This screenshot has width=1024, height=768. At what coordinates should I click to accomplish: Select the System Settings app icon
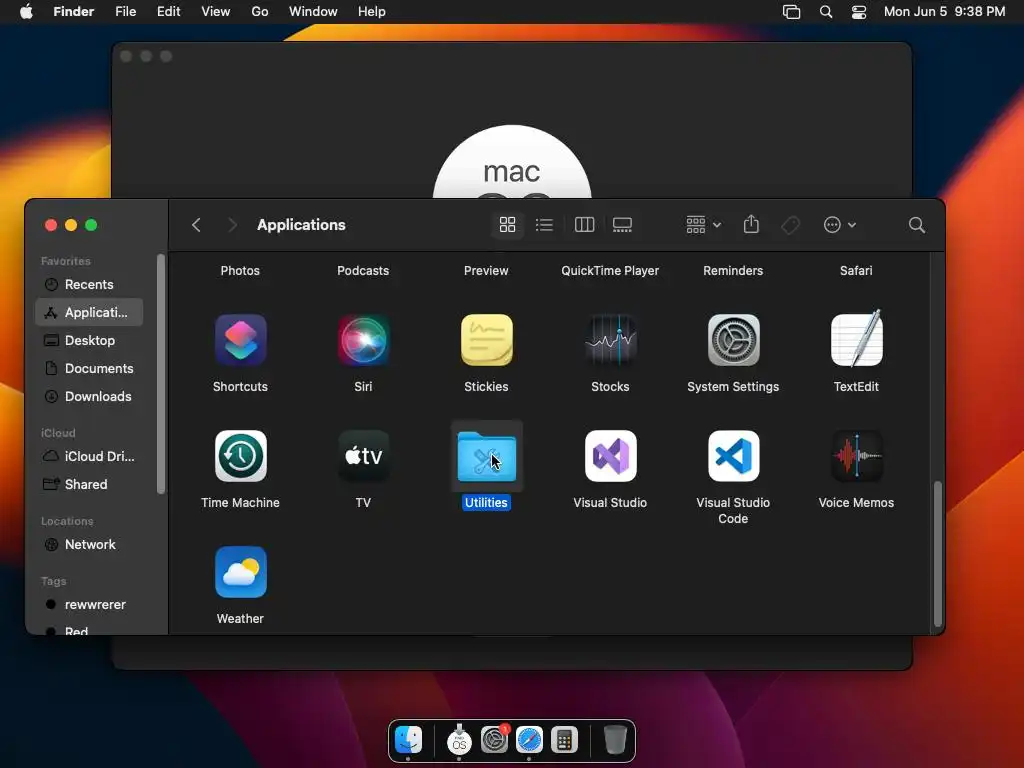click(x=733, y=340)
